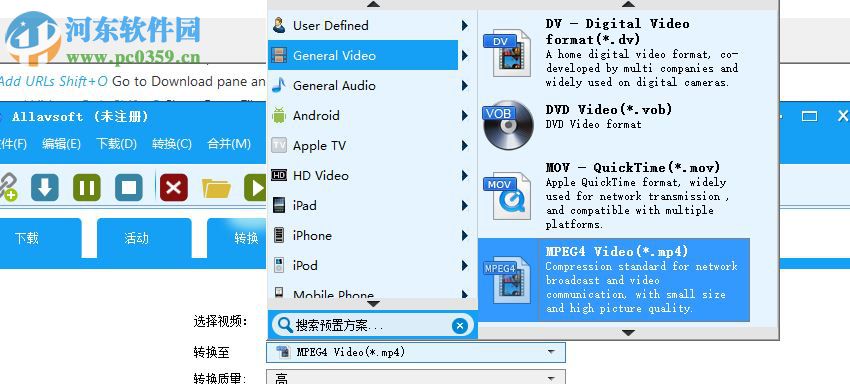Viewport: 850px width, 384px height.
Task: Click the category list scroll-up arrow
Action: click(x=373, y=4)
